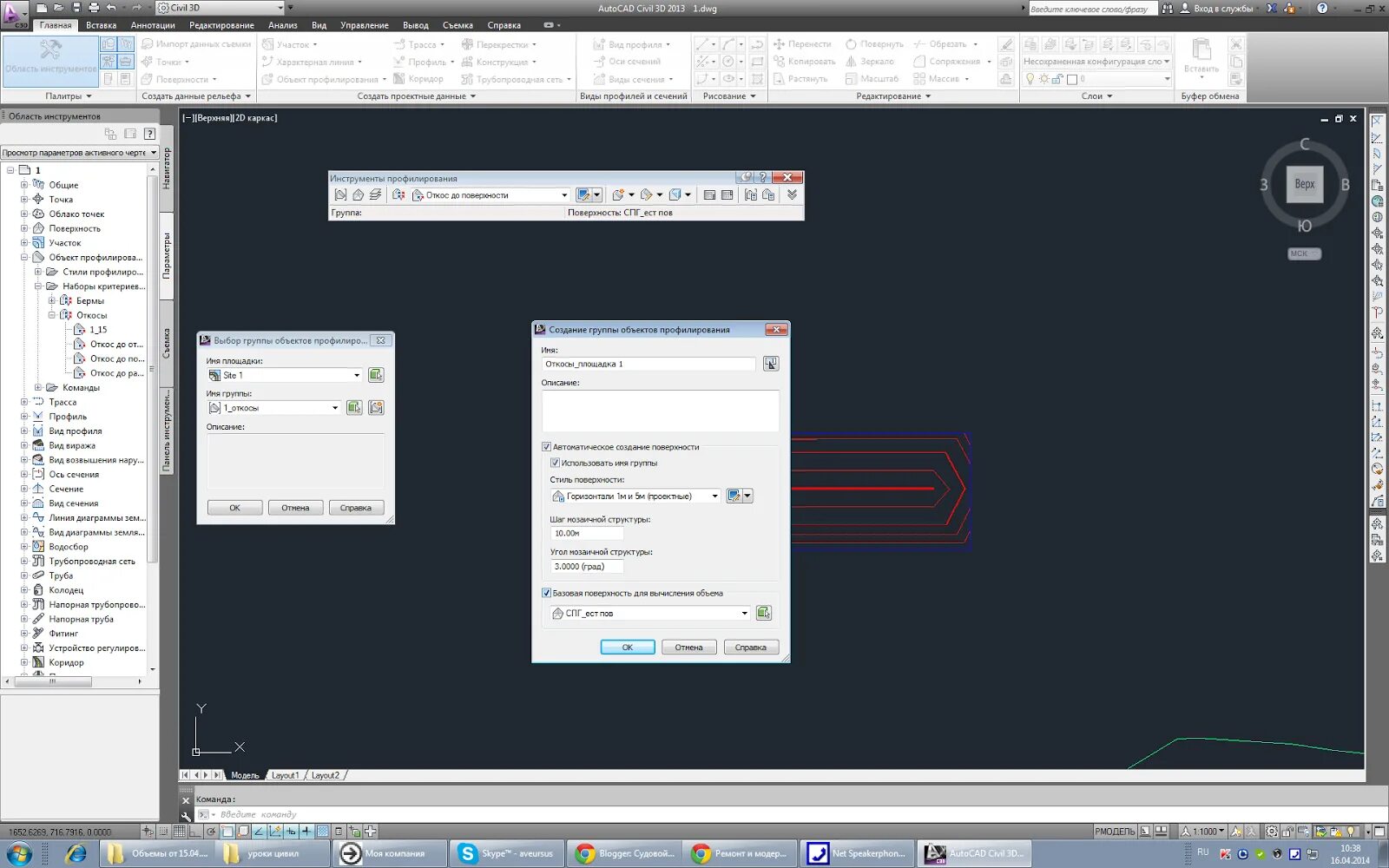Image resolution: width=1389 pixels, height=868 pixels.
Task: Click the grading editor table icon in toolbar
Action: pyautogui.click(x=710, y=194)
